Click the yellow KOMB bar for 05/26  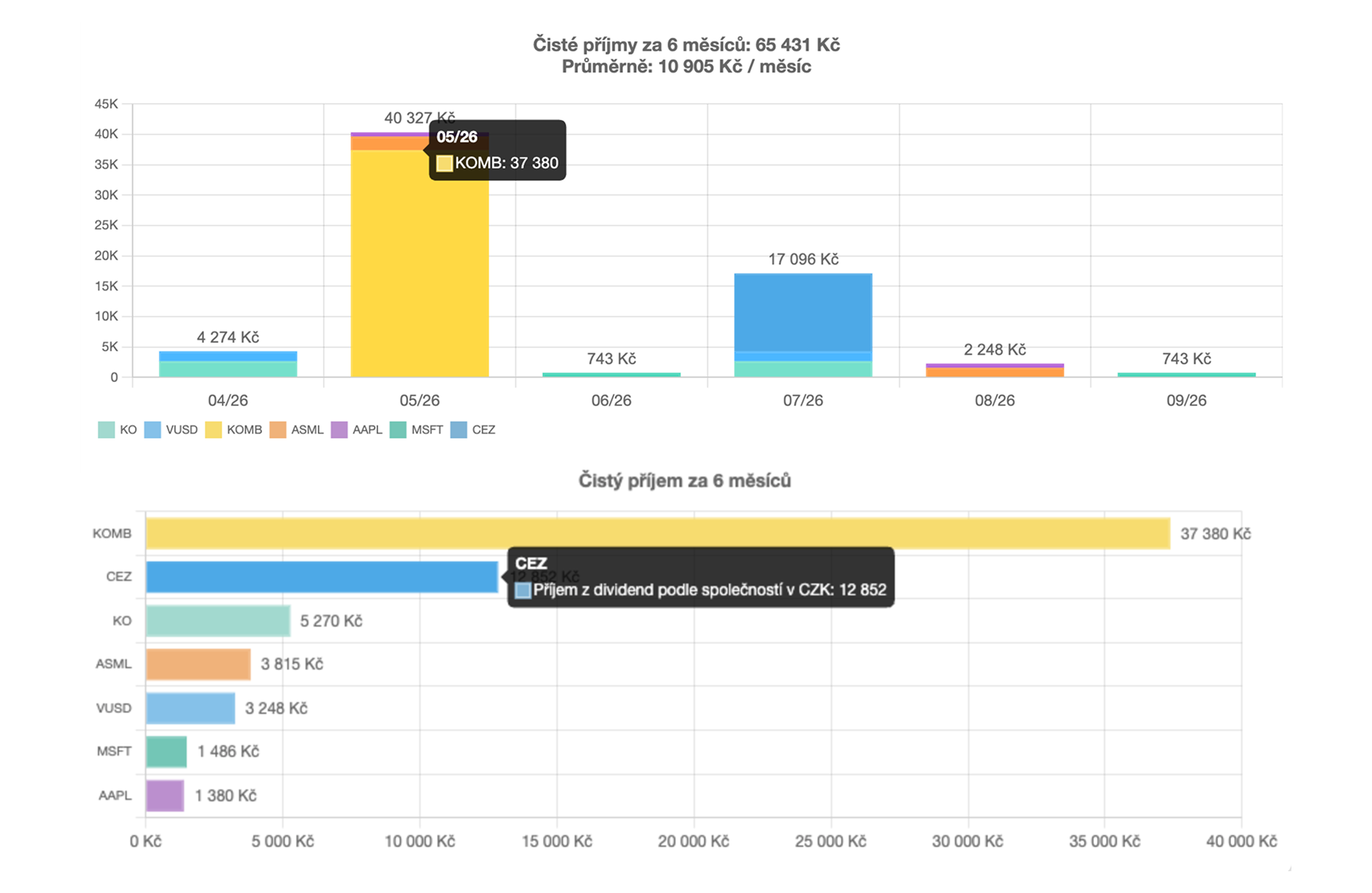420,264
